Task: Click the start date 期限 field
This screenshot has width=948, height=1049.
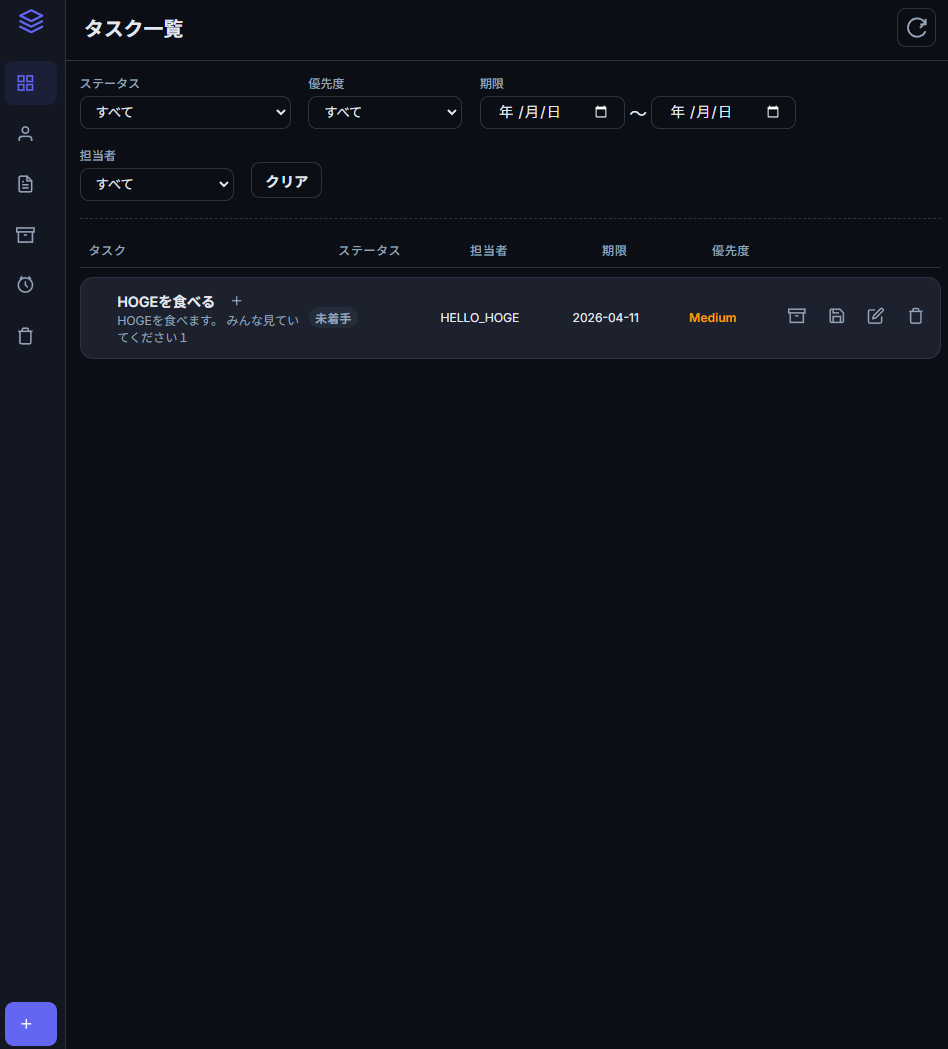Action: pyautogui.click(x=552, y=112)
